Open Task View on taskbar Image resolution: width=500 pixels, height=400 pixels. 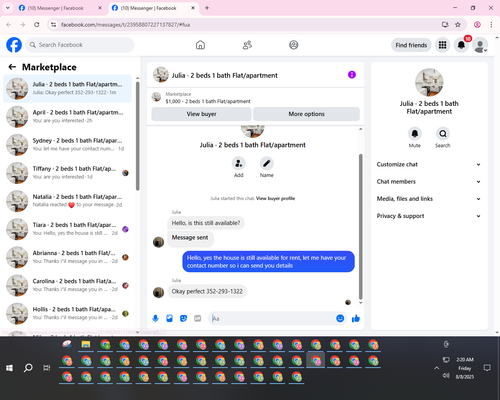point(47,368)
